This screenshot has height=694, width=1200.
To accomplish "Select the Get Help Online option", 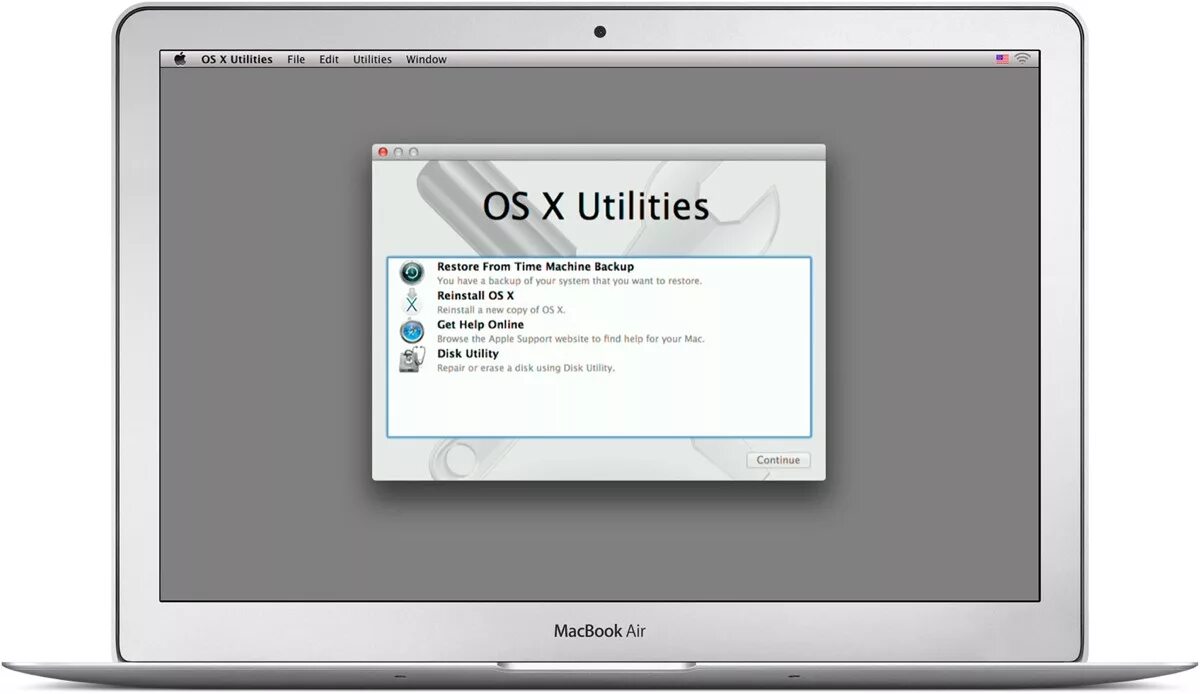I will point(480,324).
